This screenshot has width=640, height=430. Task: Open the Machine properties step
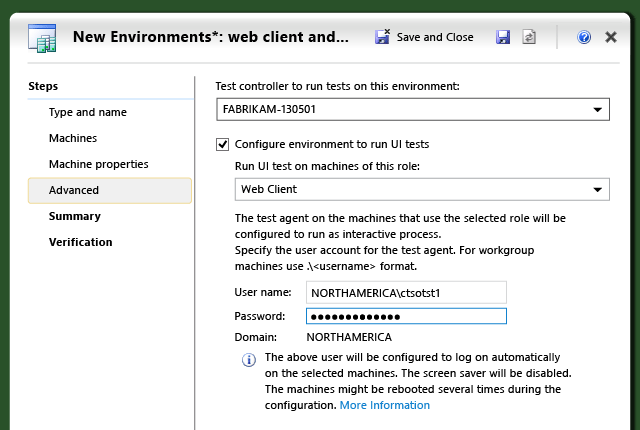(99, 164)
